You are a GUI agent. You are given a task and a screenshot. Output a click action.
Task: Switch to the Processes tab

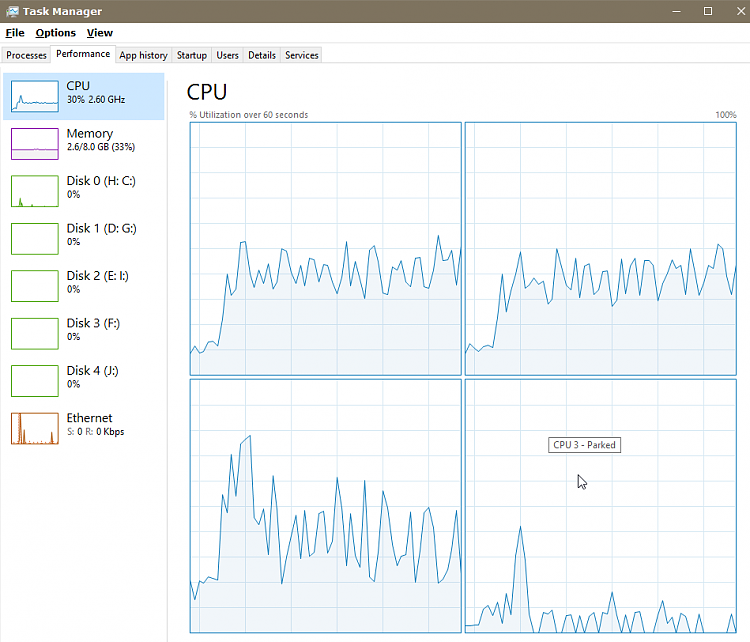[26, 55]
